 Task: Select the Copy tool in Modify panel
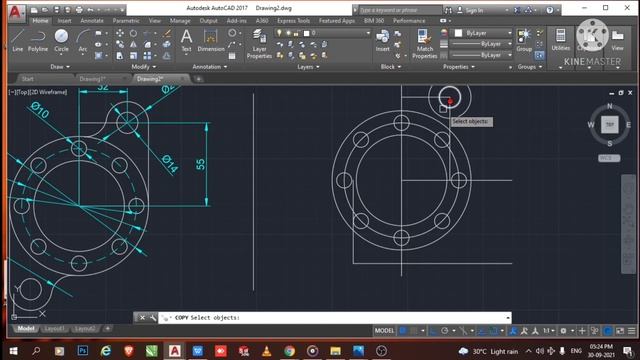[120, 44]
